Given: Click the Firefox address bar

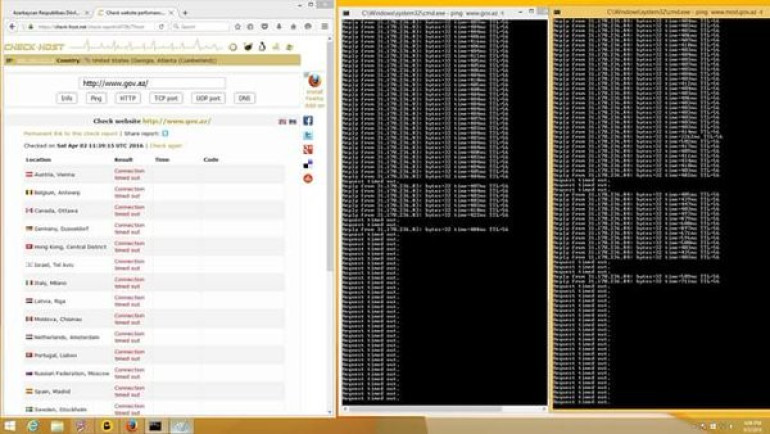Looking at the screenshot, I should 93,27.
